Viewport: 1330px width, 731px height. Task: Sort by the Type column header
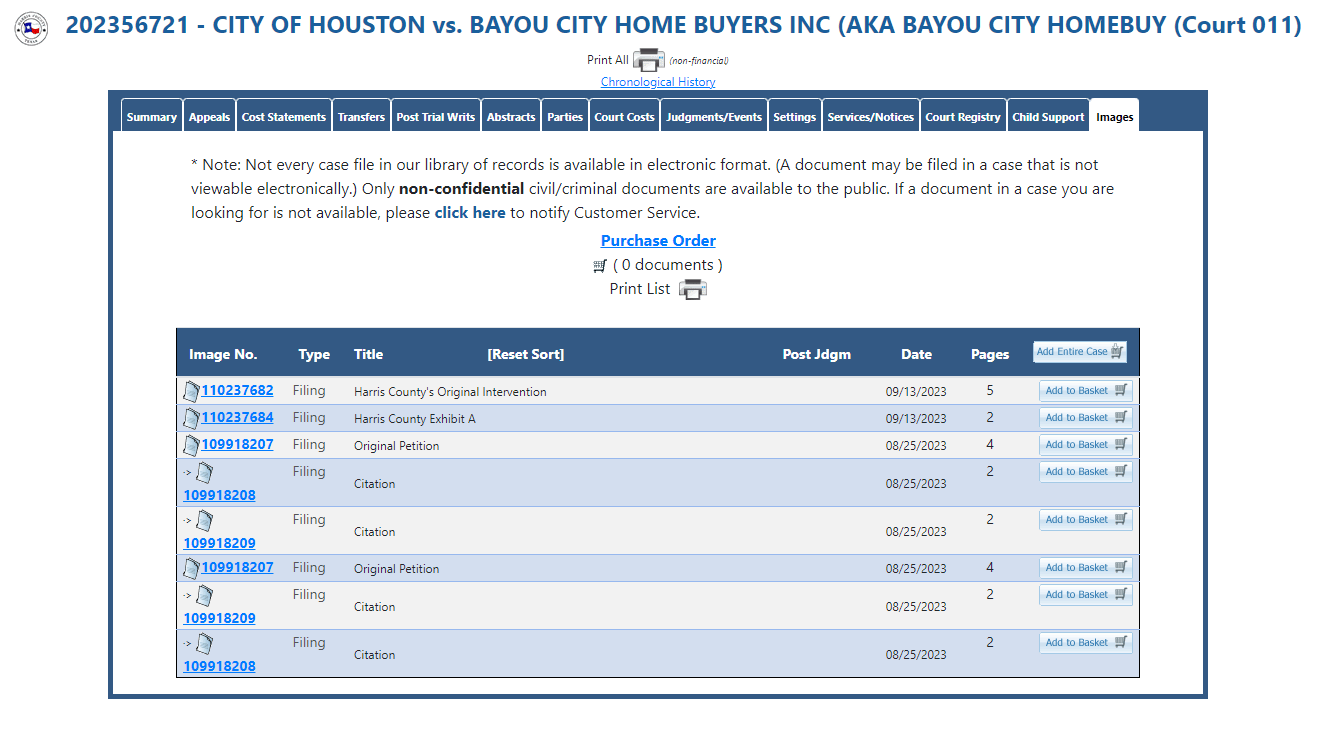tap(314, 354)
